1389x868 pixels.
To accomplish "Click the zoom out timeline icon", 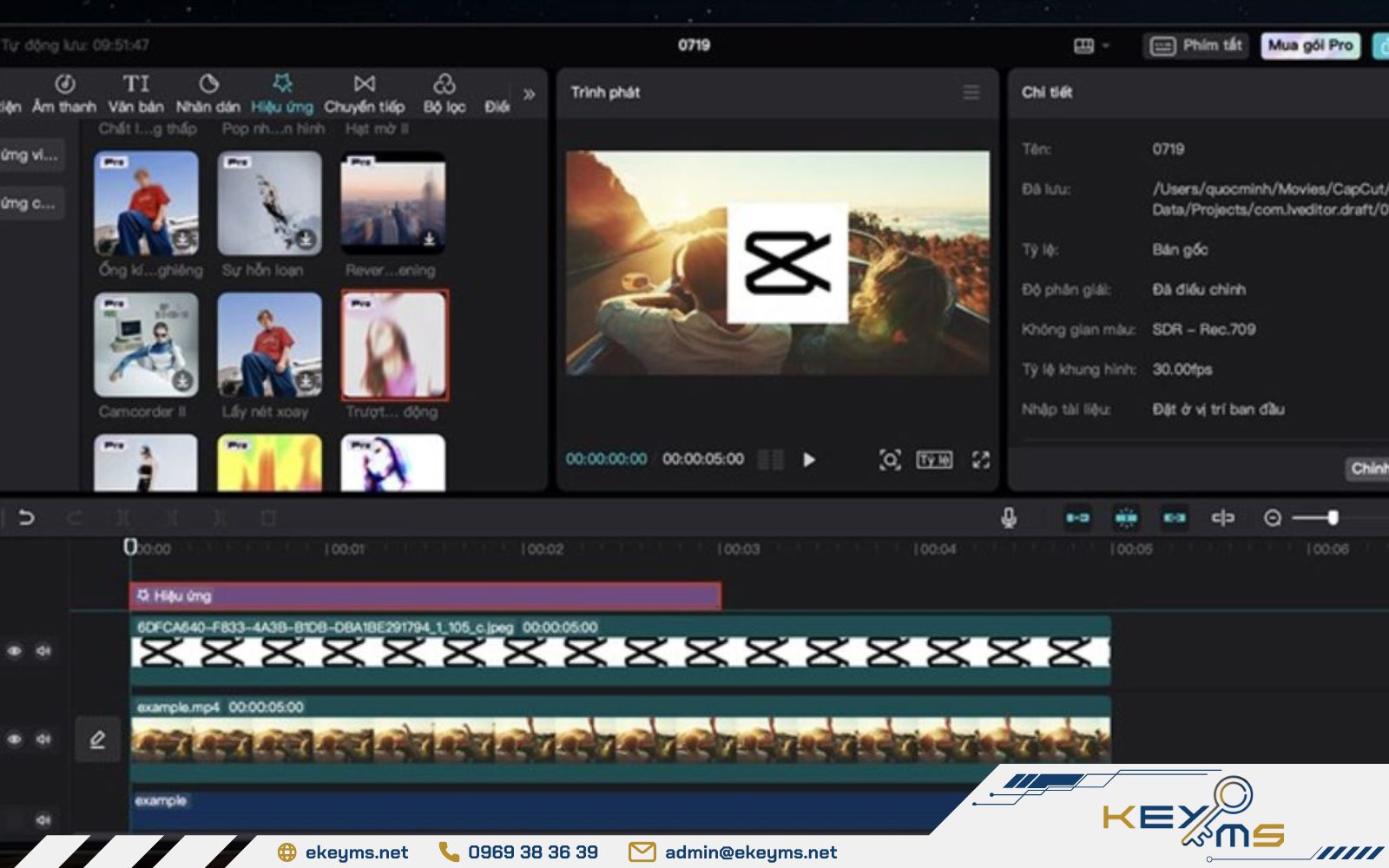I will pos(1273,518).
